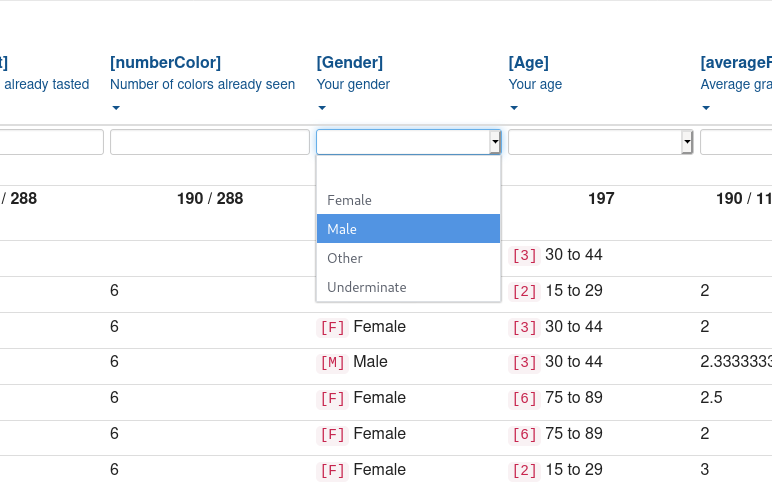Expand the Age filter dropdown
Image resolution: width=772 pixels, height=483 pixels.
click(x=686, y=143)
